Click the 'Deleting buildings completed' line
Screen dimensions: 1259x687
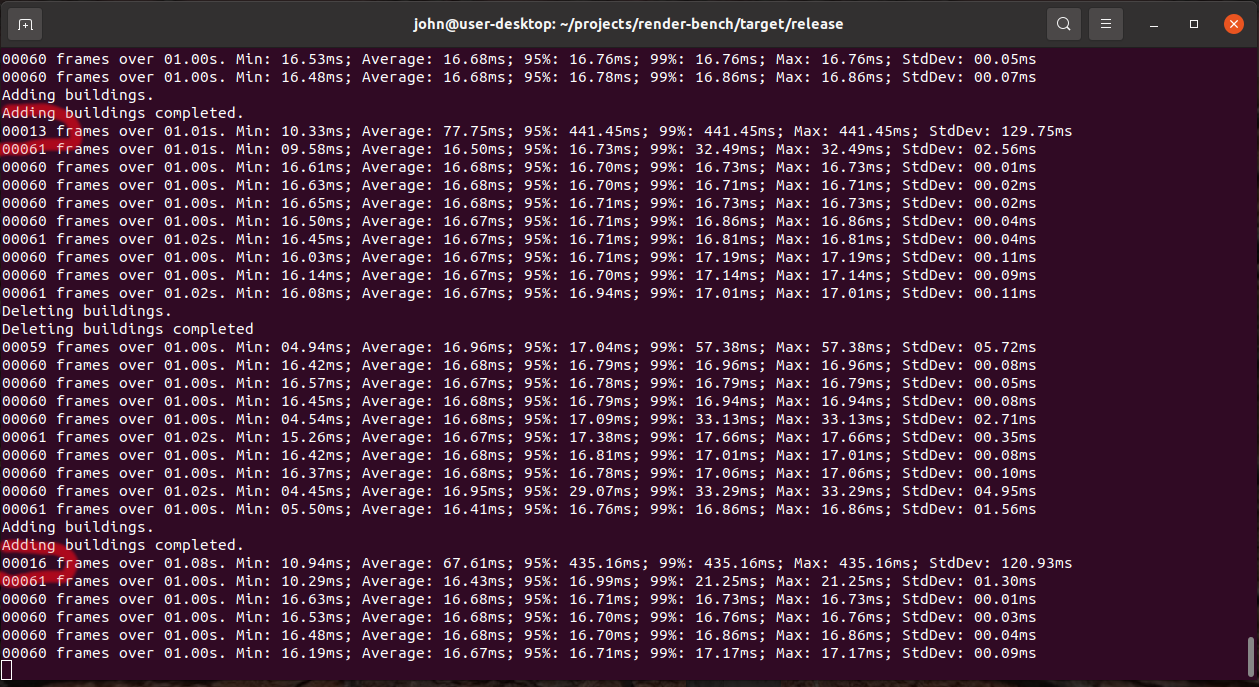128,329
